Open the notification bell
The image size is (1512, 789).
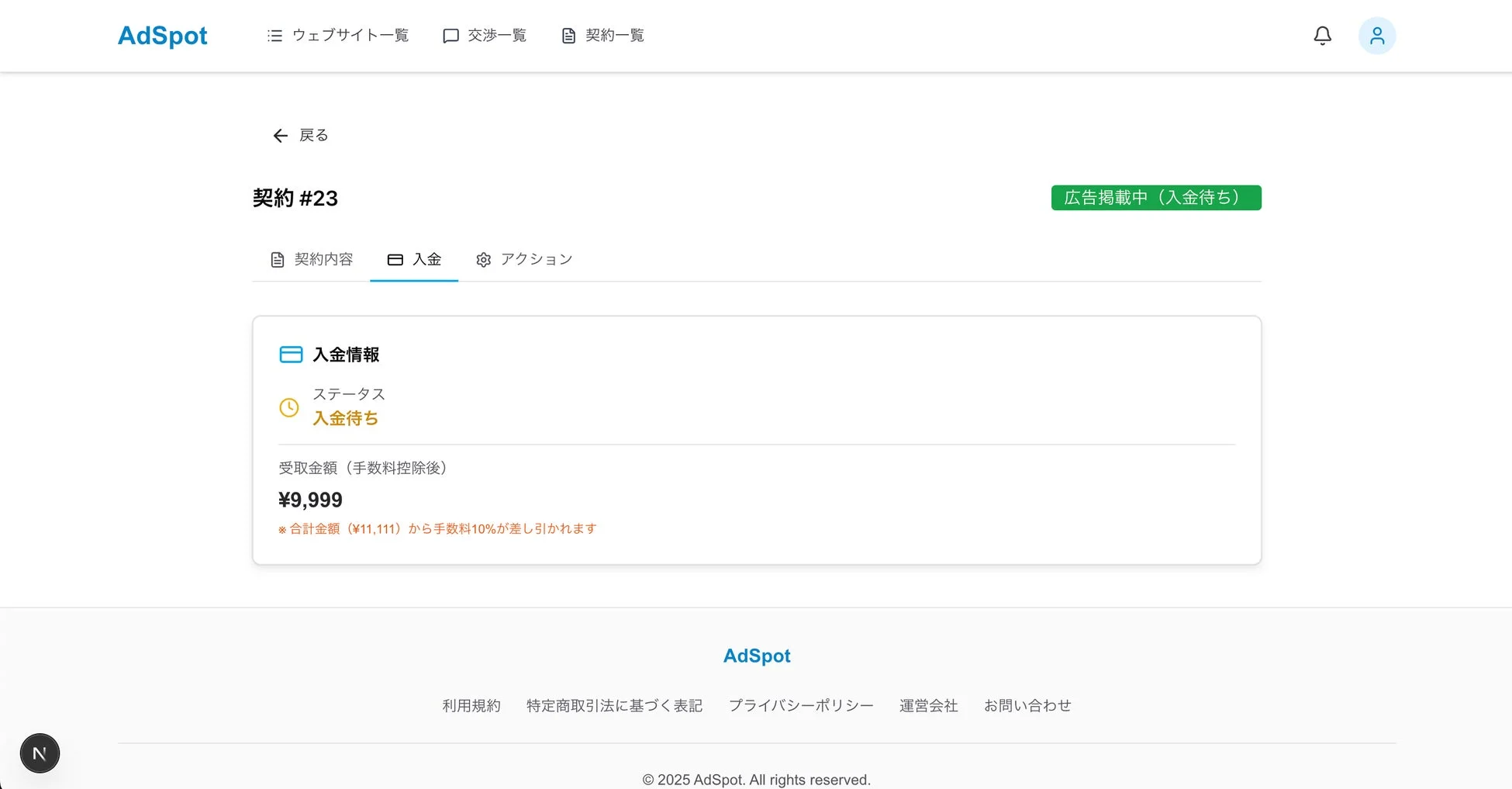tap(1322, 35)
